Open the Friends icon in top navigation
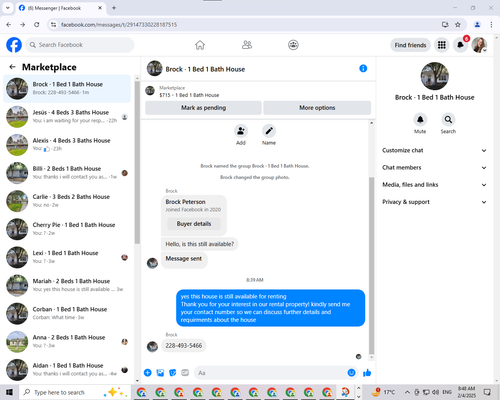Viewport: 500px width, 400px height. pos(247,45)
